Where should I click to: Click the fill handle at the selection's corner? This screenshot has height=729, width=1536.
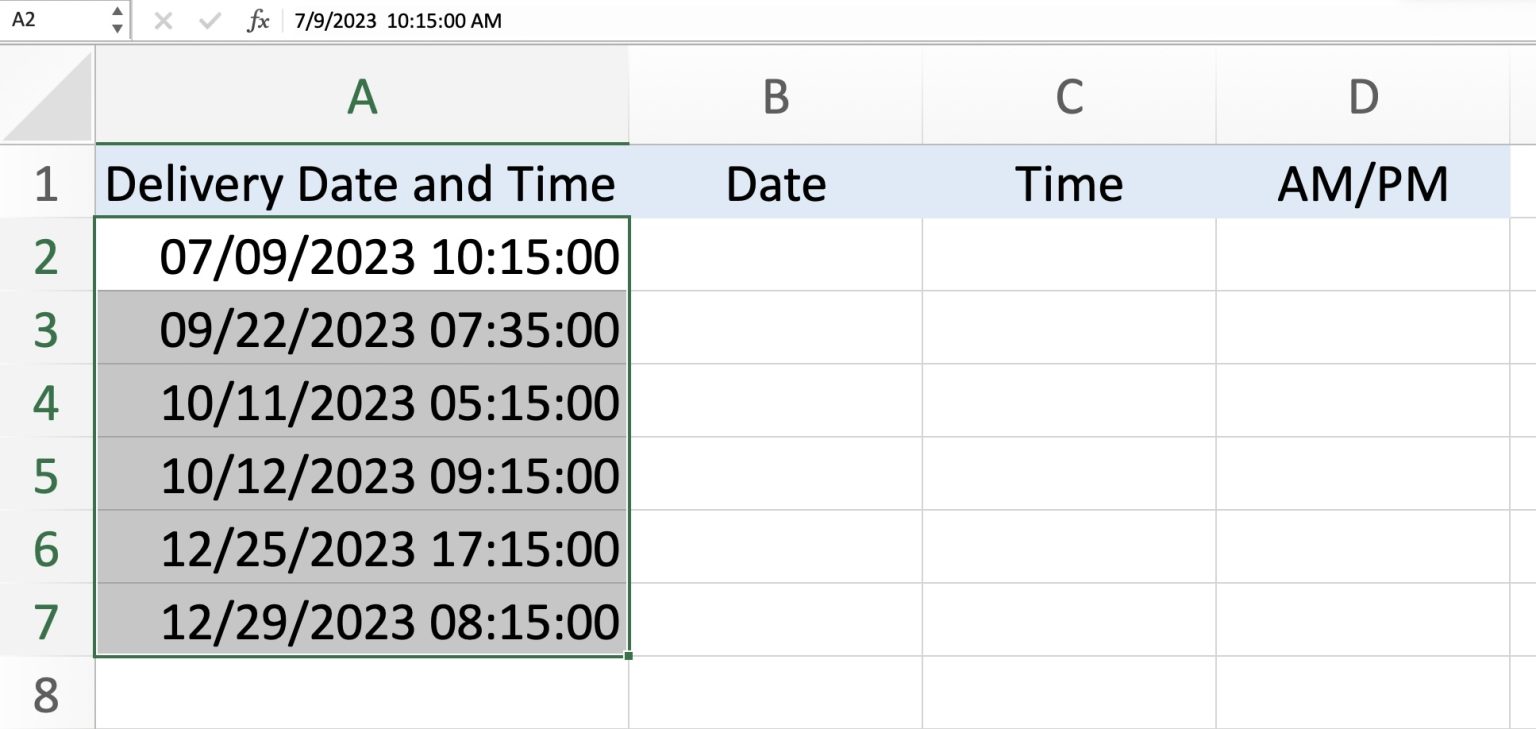[x=628, y=654]
